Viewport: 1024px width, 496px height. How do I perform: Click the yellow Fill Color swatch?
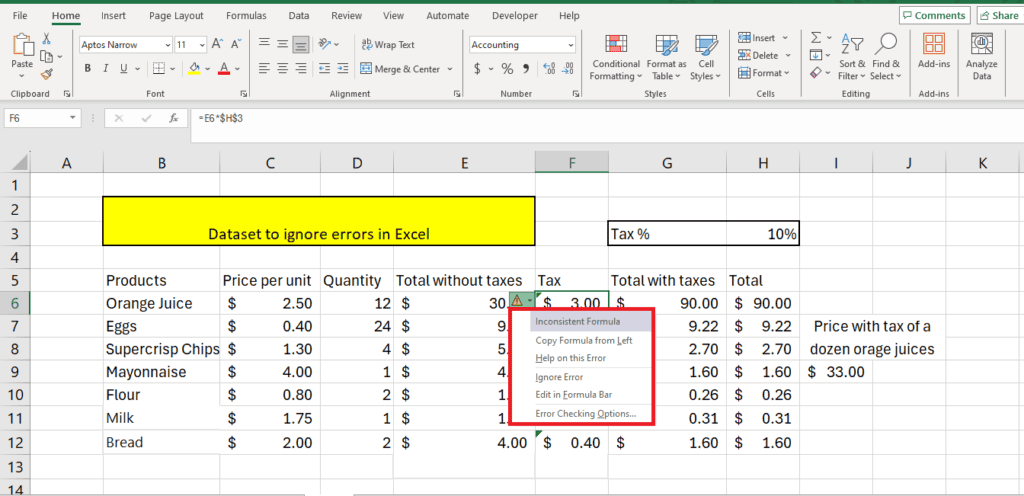click(194, 69)
